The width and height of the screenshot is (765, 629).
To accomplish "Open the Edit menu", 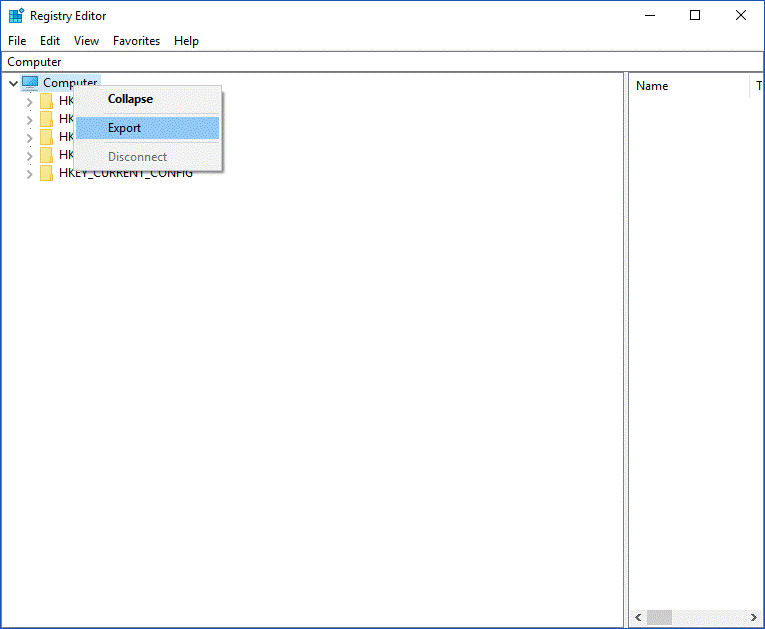I will tap(50, 41).
